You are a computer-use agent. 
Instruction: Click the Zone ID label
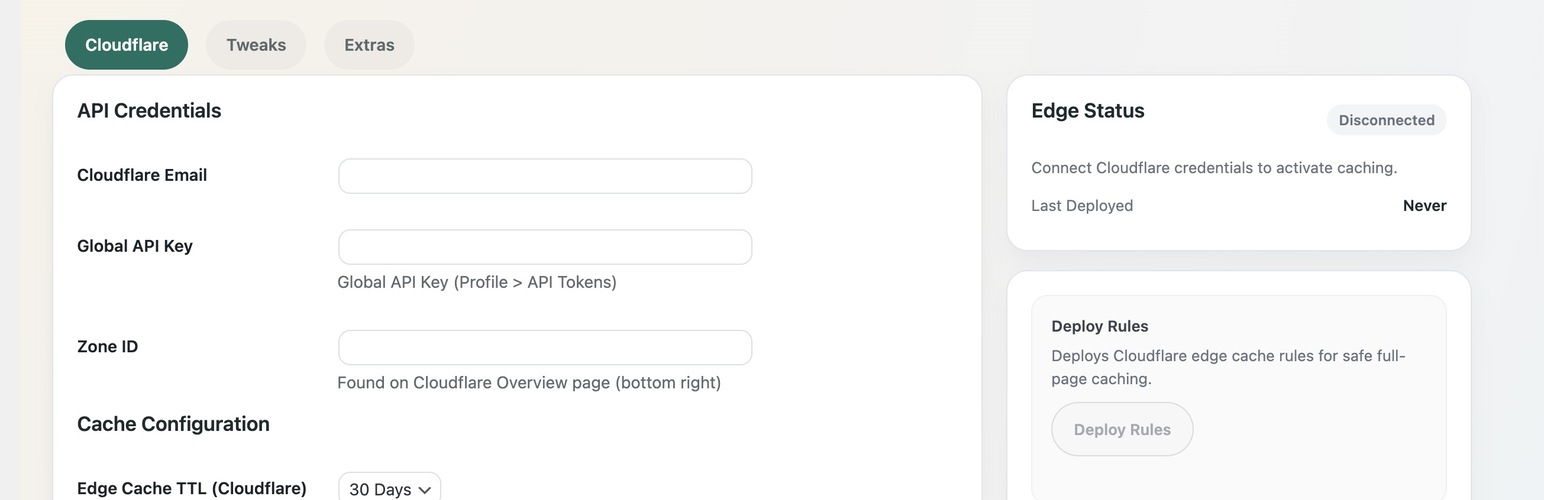coord(108,347)
